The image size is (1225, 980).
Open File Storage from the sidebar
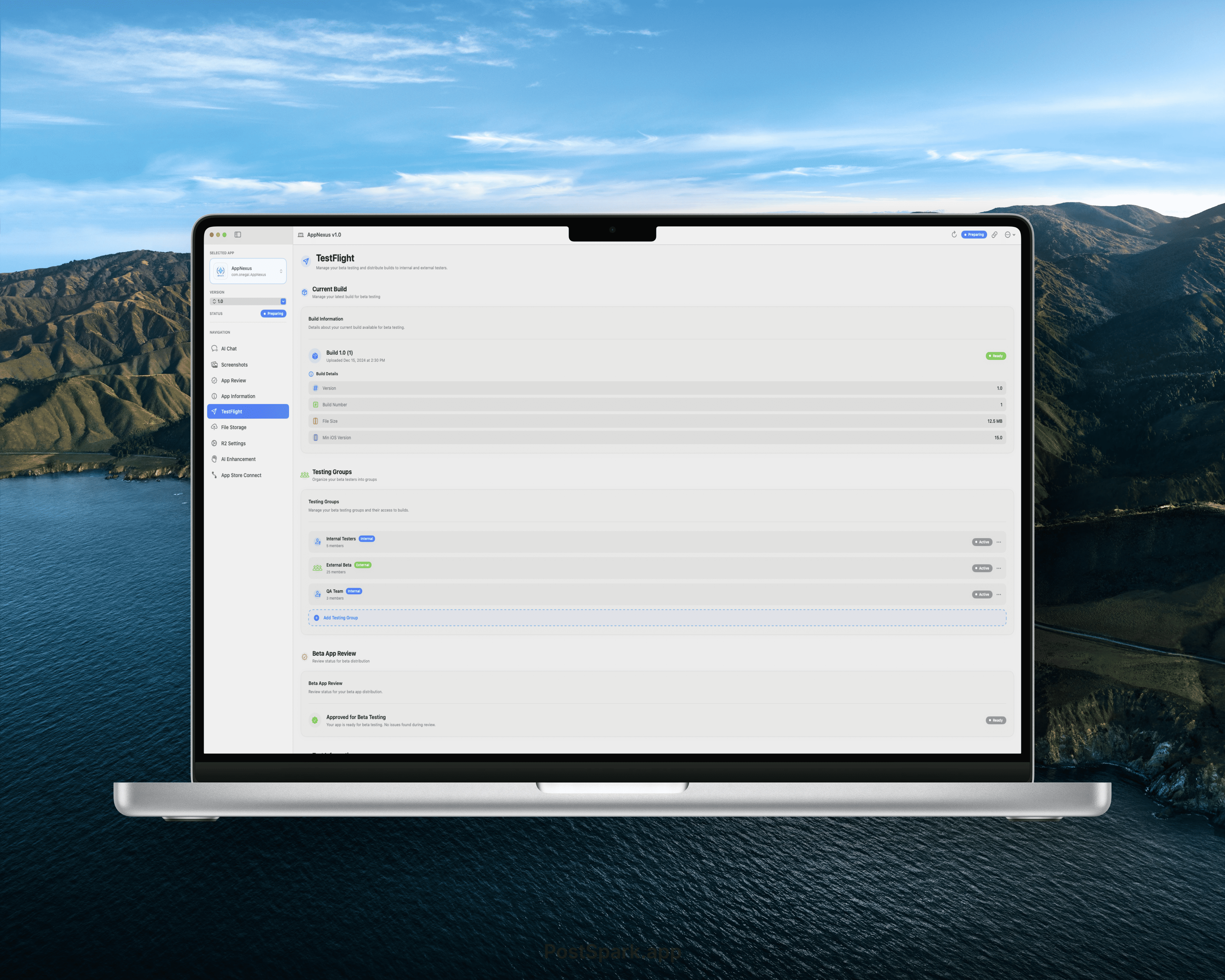[x=232, y=427]
